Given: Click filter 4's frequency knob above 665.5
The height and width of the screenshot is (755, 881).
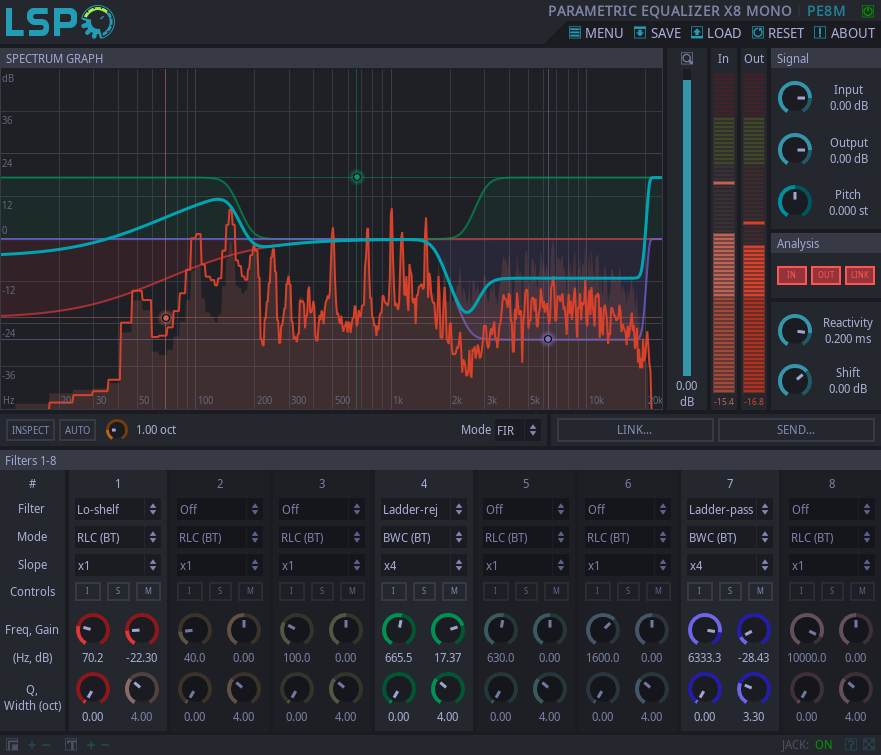Looking at the screenshot, I should coord(398,630).
